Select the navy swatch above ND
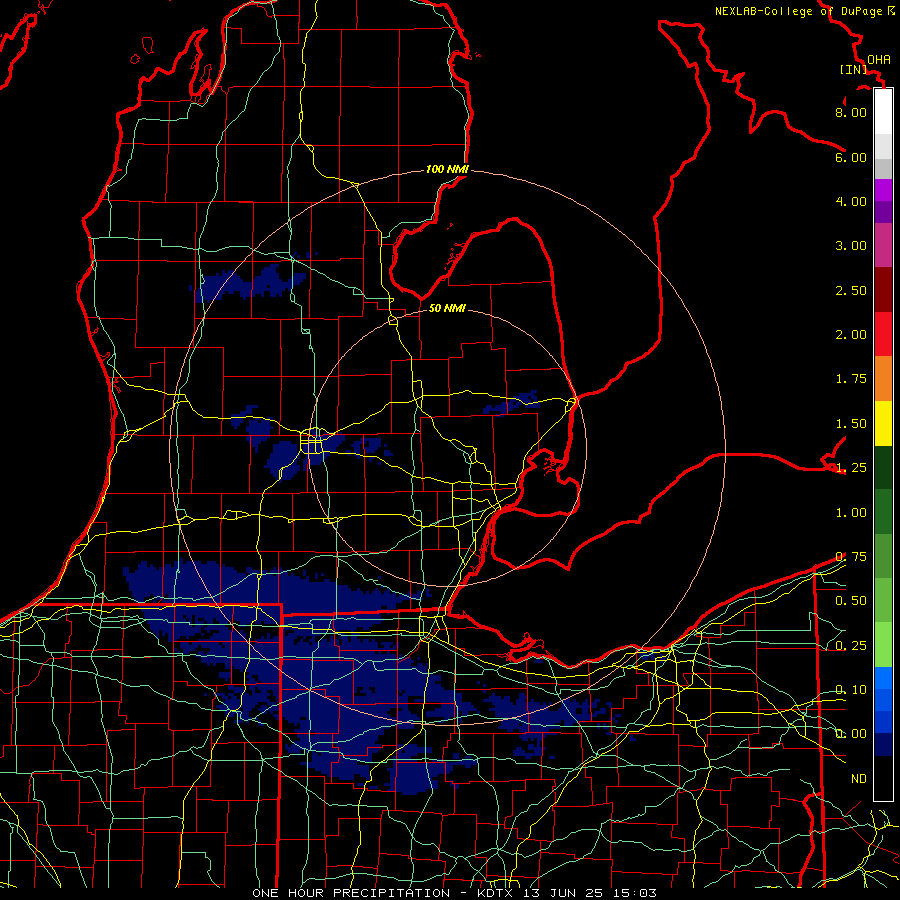 [x=883, y=745]
